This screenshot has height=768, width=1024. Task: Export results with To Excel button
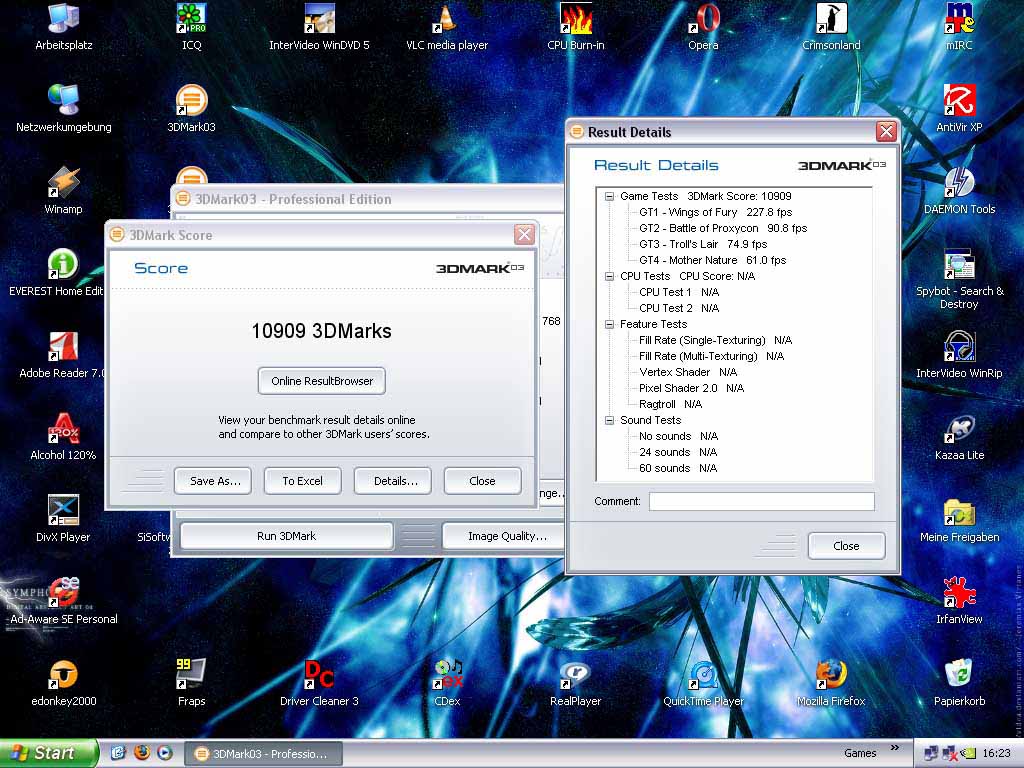[x=302, y=481]
